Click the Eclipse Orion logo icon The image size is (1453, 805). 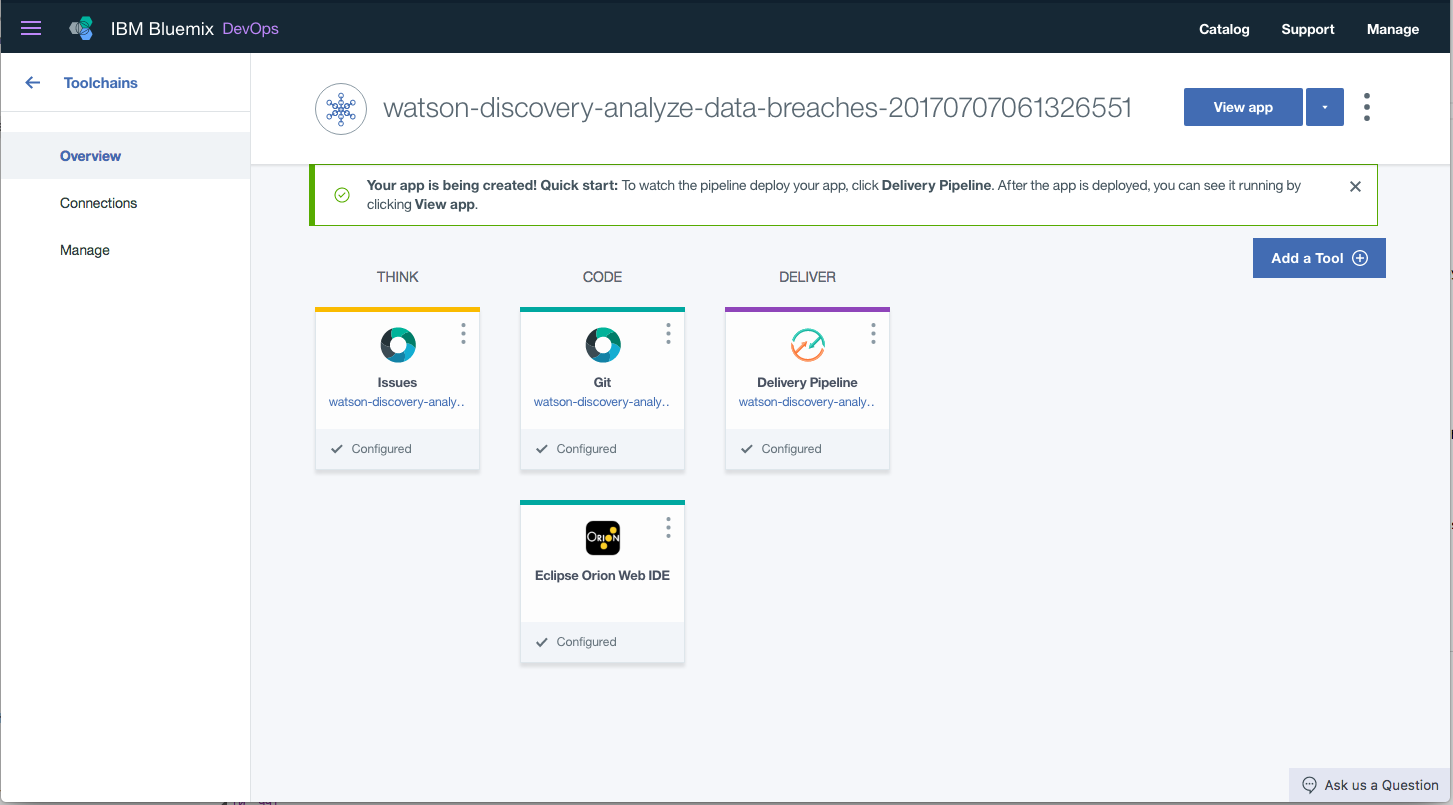[603, 538]
